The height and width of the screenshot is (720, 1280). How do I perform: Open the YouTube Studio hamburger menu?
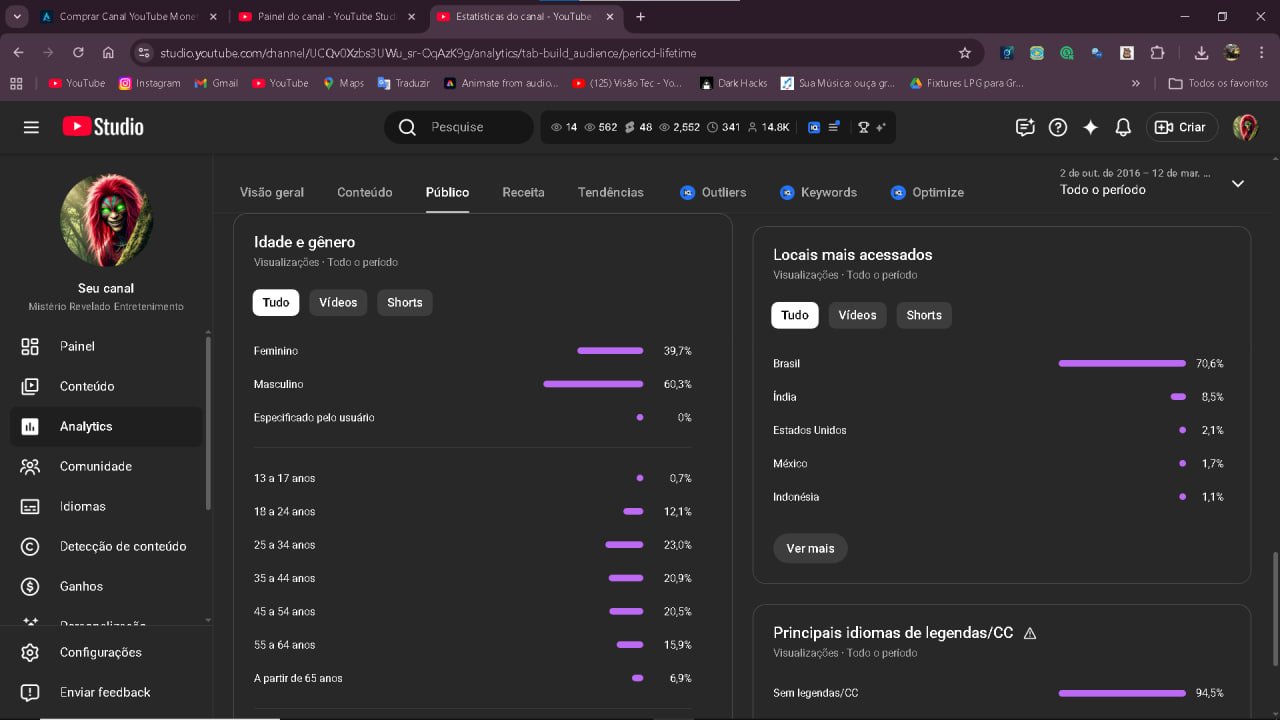[x=31, y=127]
